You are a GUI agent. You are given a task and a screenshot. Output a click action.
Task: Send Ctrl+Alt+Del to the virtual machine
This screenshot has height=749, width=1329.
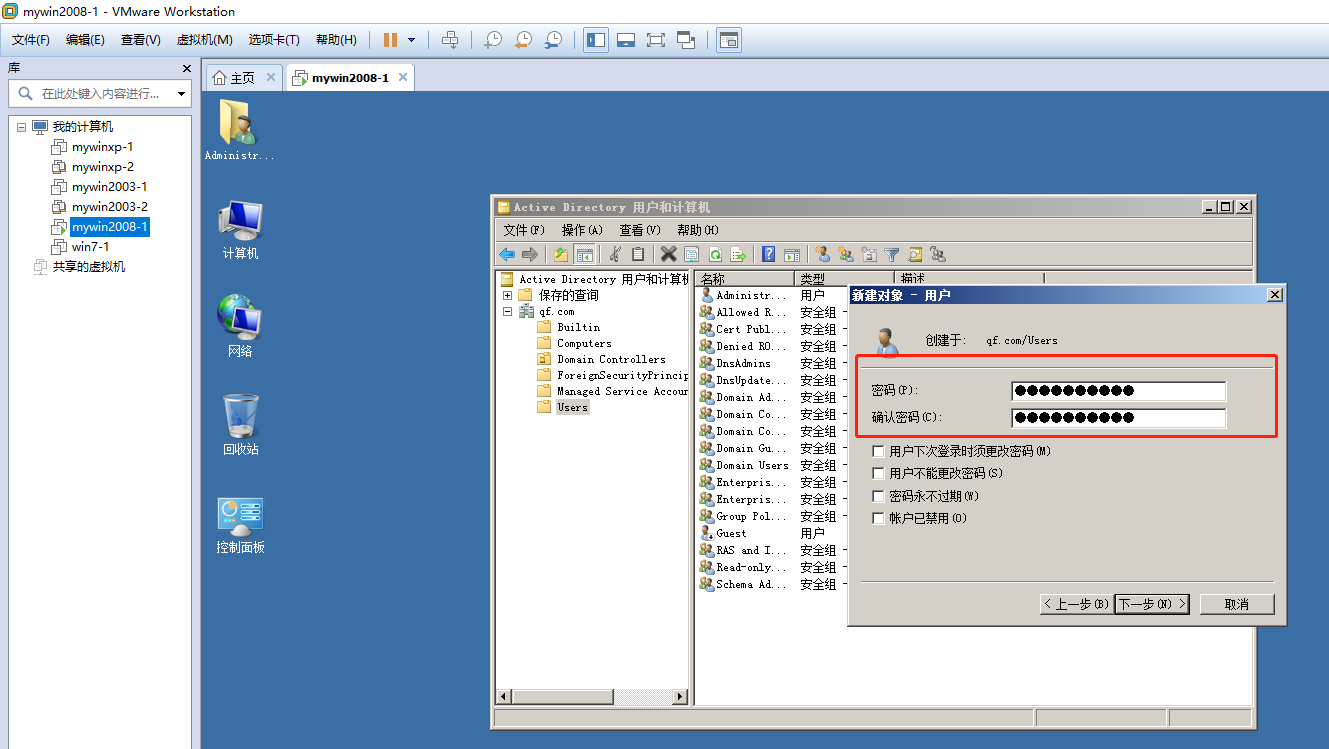pos(450,40)
